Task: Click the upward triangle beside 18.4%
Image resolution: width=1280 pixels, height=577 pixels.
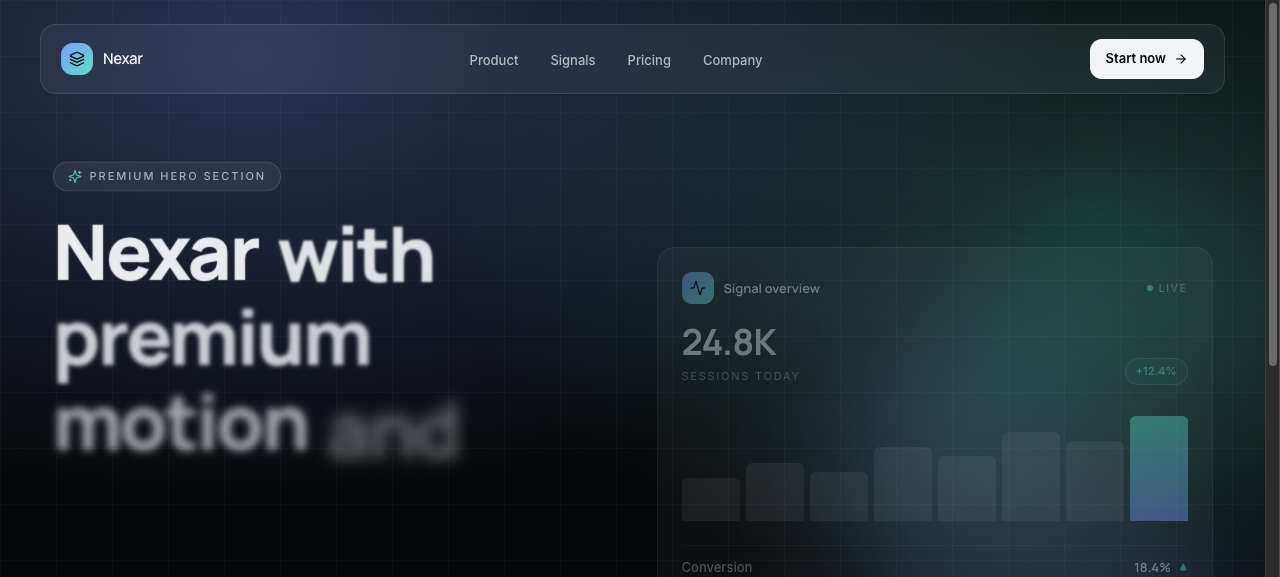Action: click(x=1183, y=567)
